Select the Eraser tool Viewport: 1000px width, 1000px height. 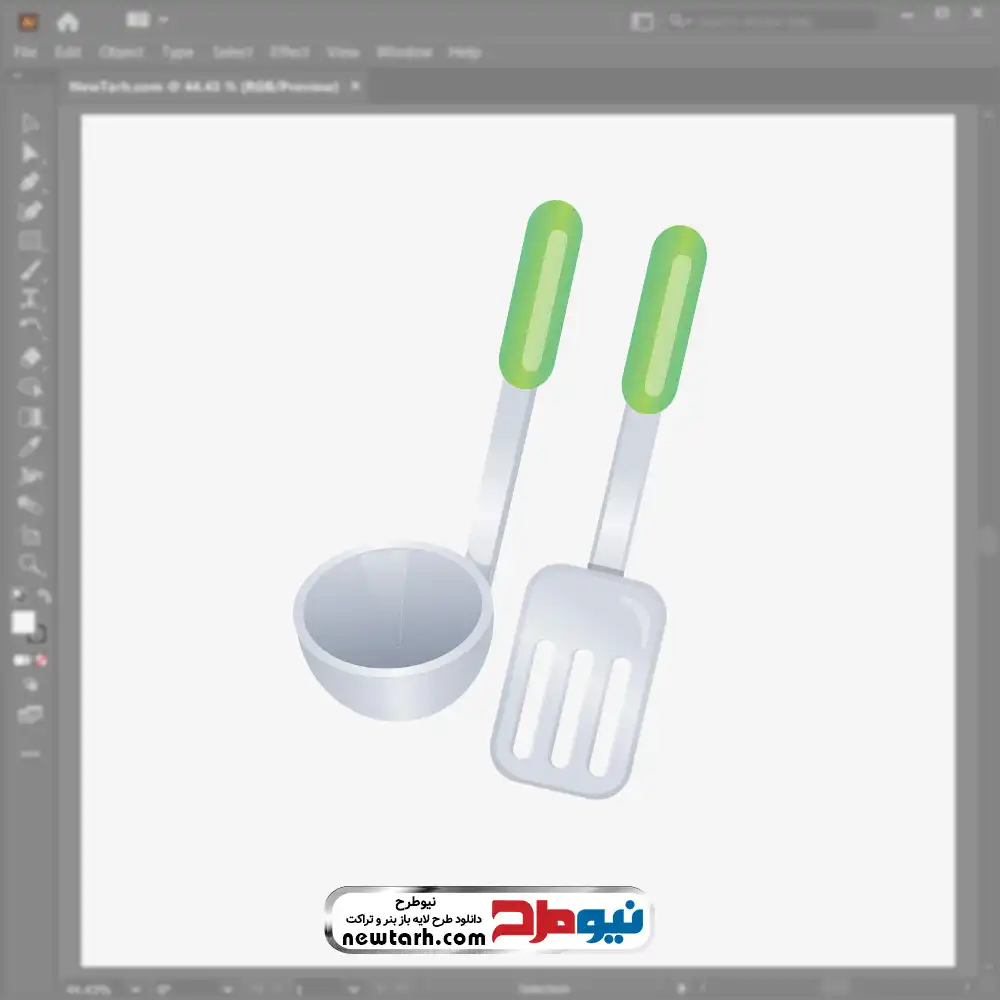pyautogui.click(x=30, y=358)
